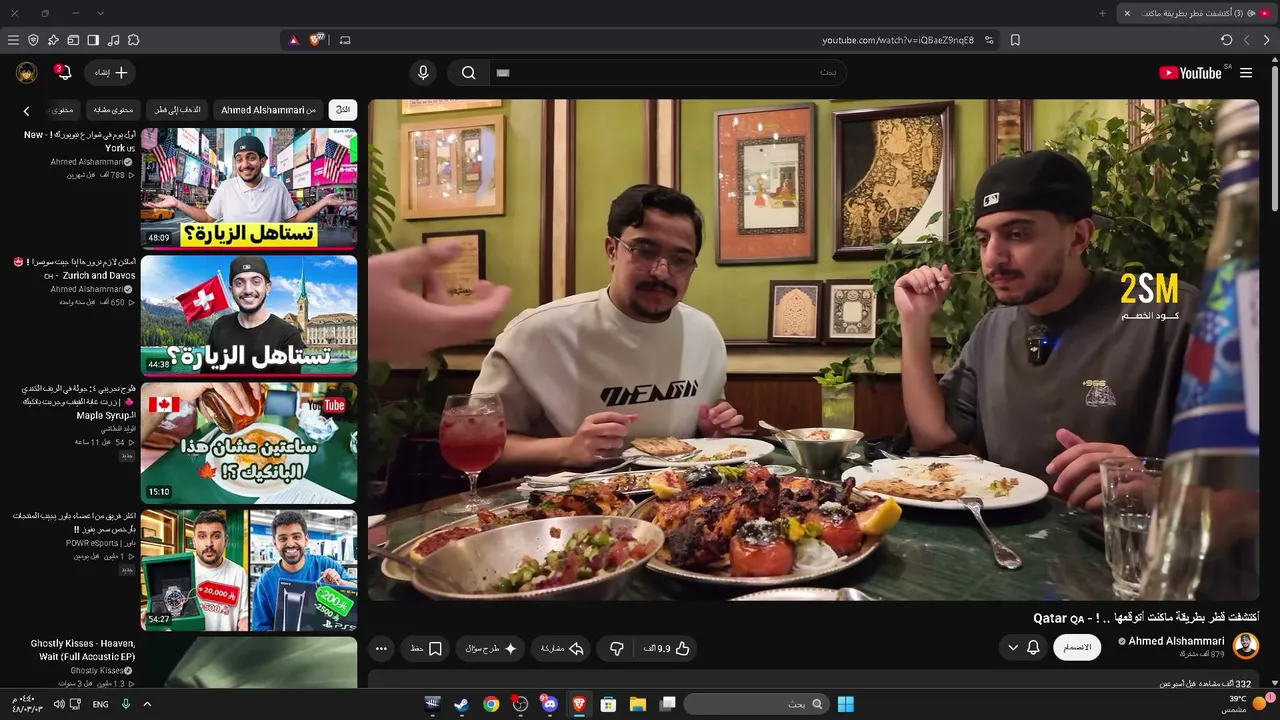
Task: Click the Windows taskbar search box
Action: [x=755, y=704]
